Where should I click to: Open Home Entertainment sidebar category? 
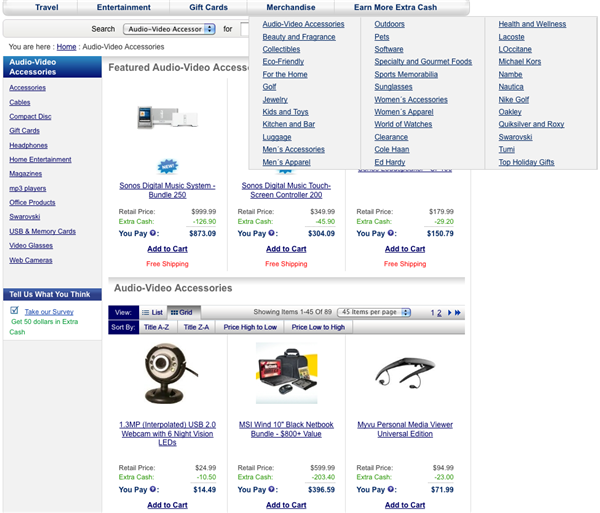40,159
